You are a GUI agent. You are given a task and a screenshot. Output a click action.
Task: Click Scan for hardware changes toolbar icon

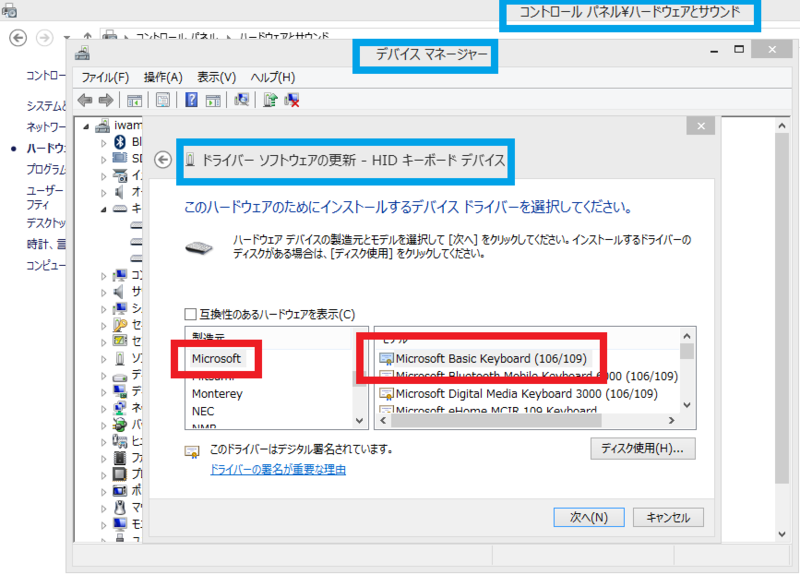241,99
